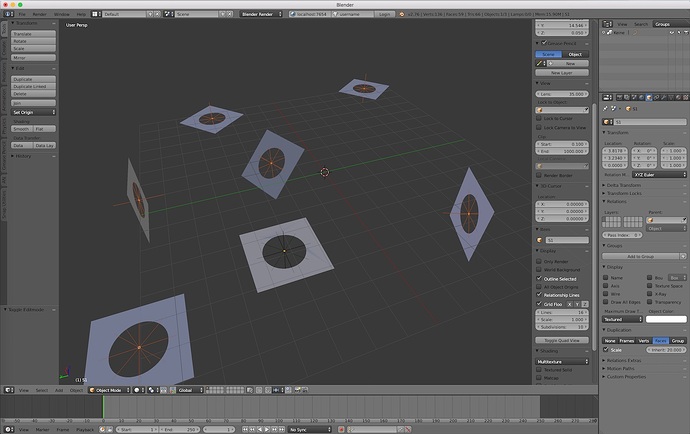Viewport: 690px width, 434px height.
Task: Open File menu
Action: (x=22, y=14)
